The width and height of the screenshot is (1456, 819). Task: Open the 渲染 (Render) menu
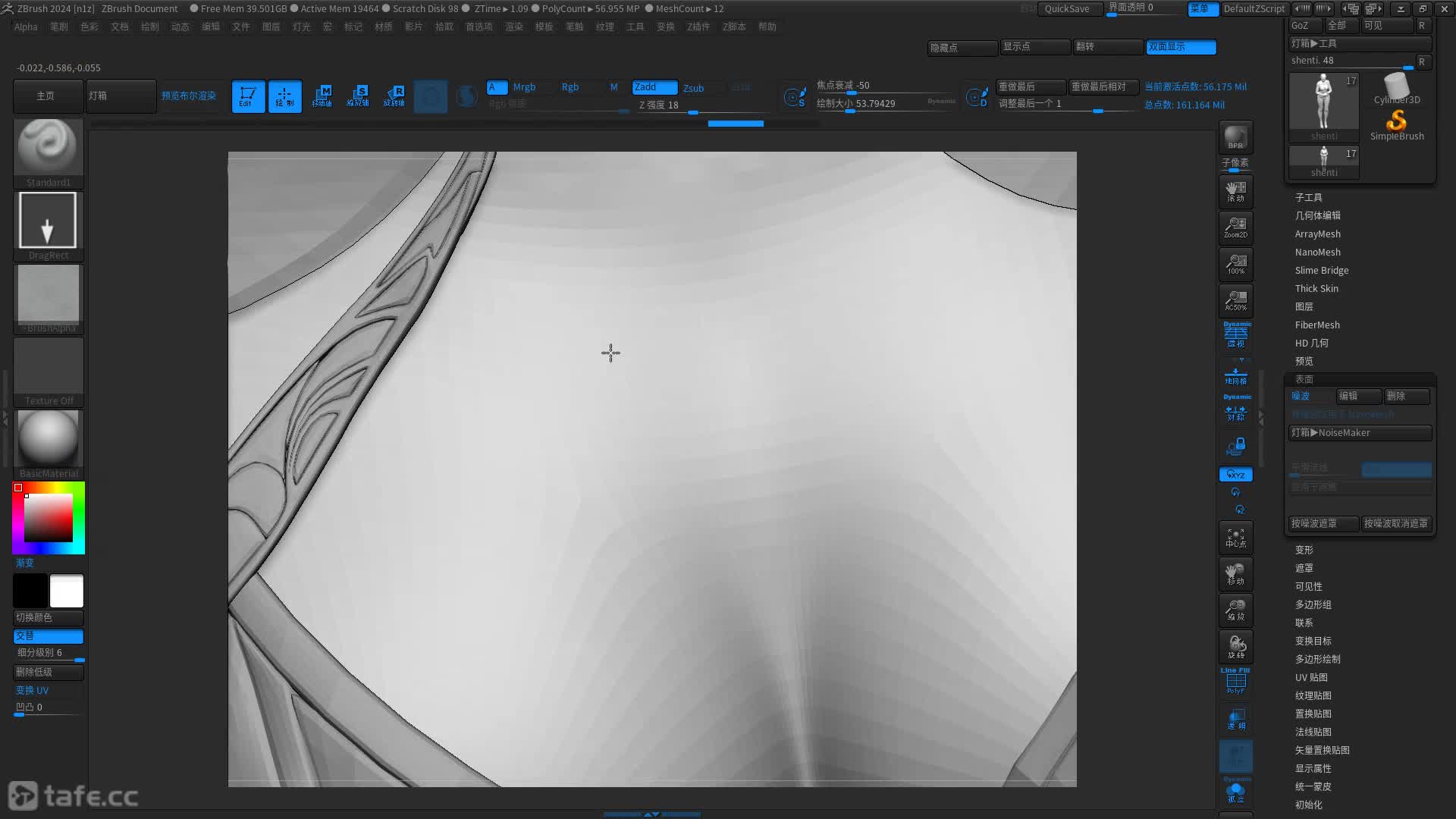(513, 27)
